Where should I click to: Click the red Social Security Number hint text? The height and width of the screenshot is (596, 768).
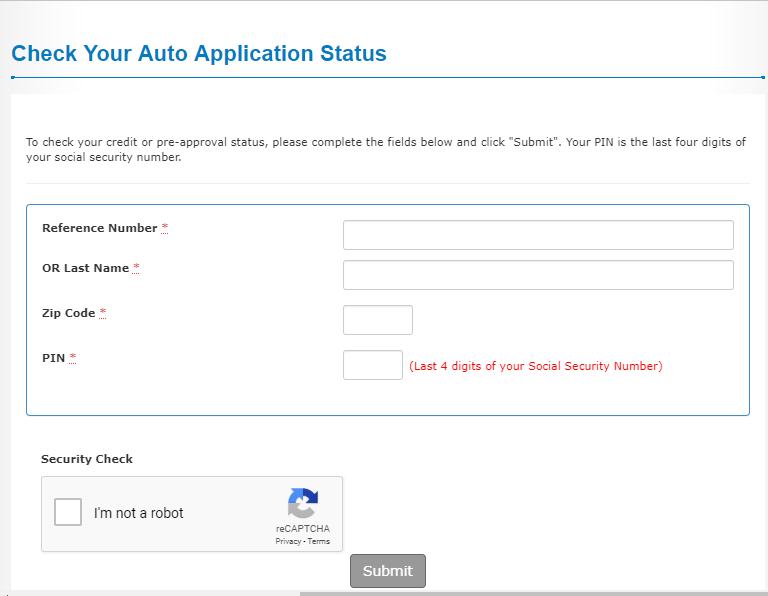pyautogui.click(x=535, y=366)
